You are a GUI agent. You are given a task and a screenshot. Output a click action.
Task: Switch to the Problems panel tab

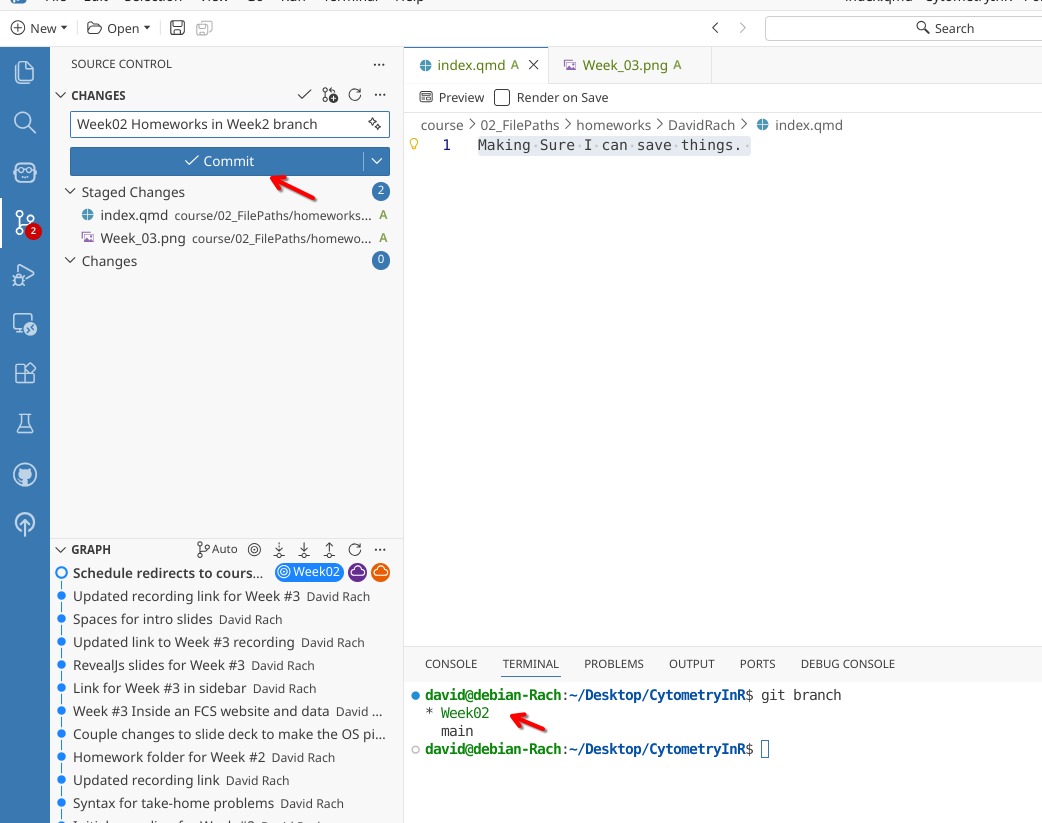click(x=613, y=664)
